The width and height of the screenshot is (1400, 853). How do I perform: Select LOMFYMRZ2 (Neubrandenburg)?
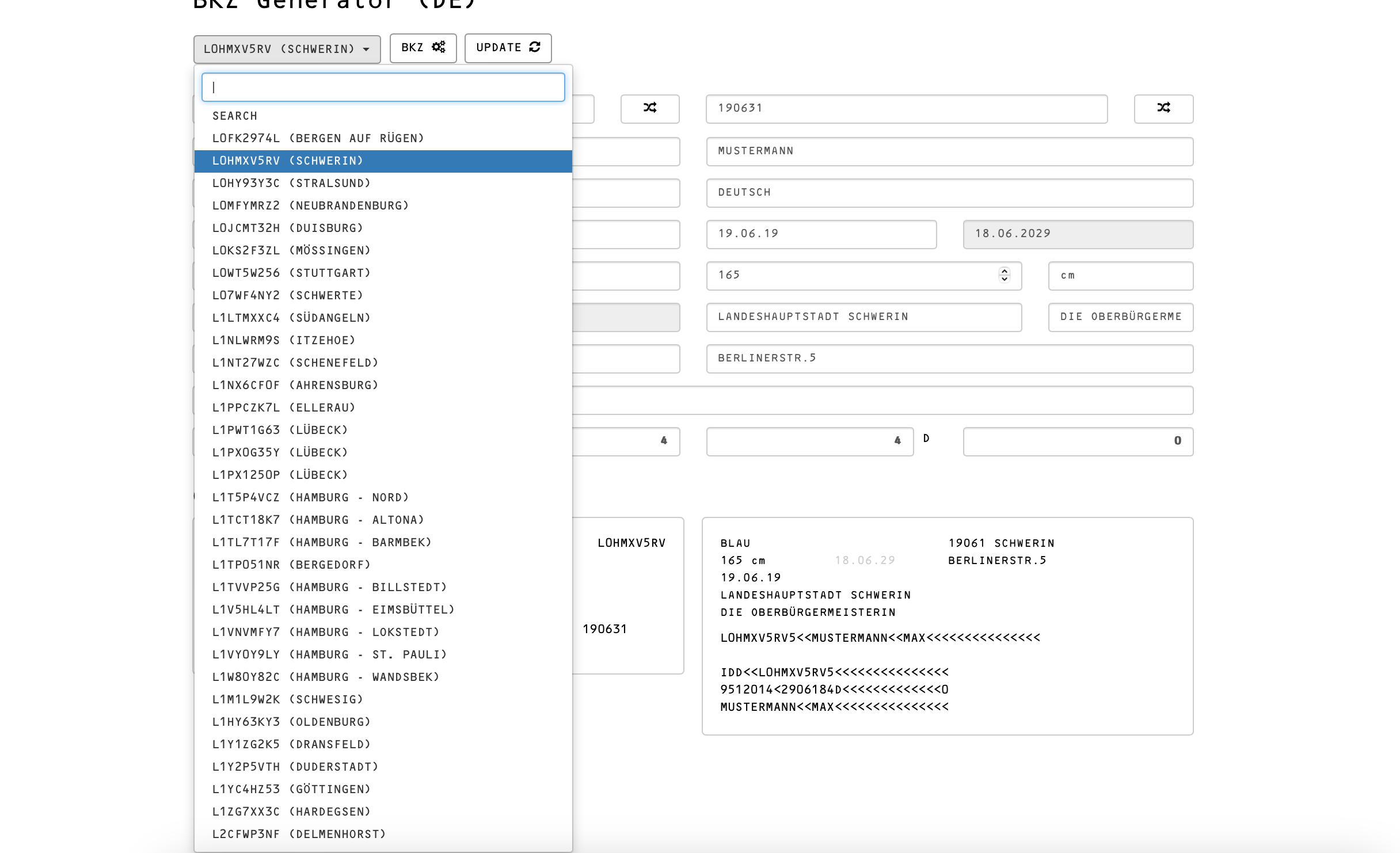[x=383, y=205]
